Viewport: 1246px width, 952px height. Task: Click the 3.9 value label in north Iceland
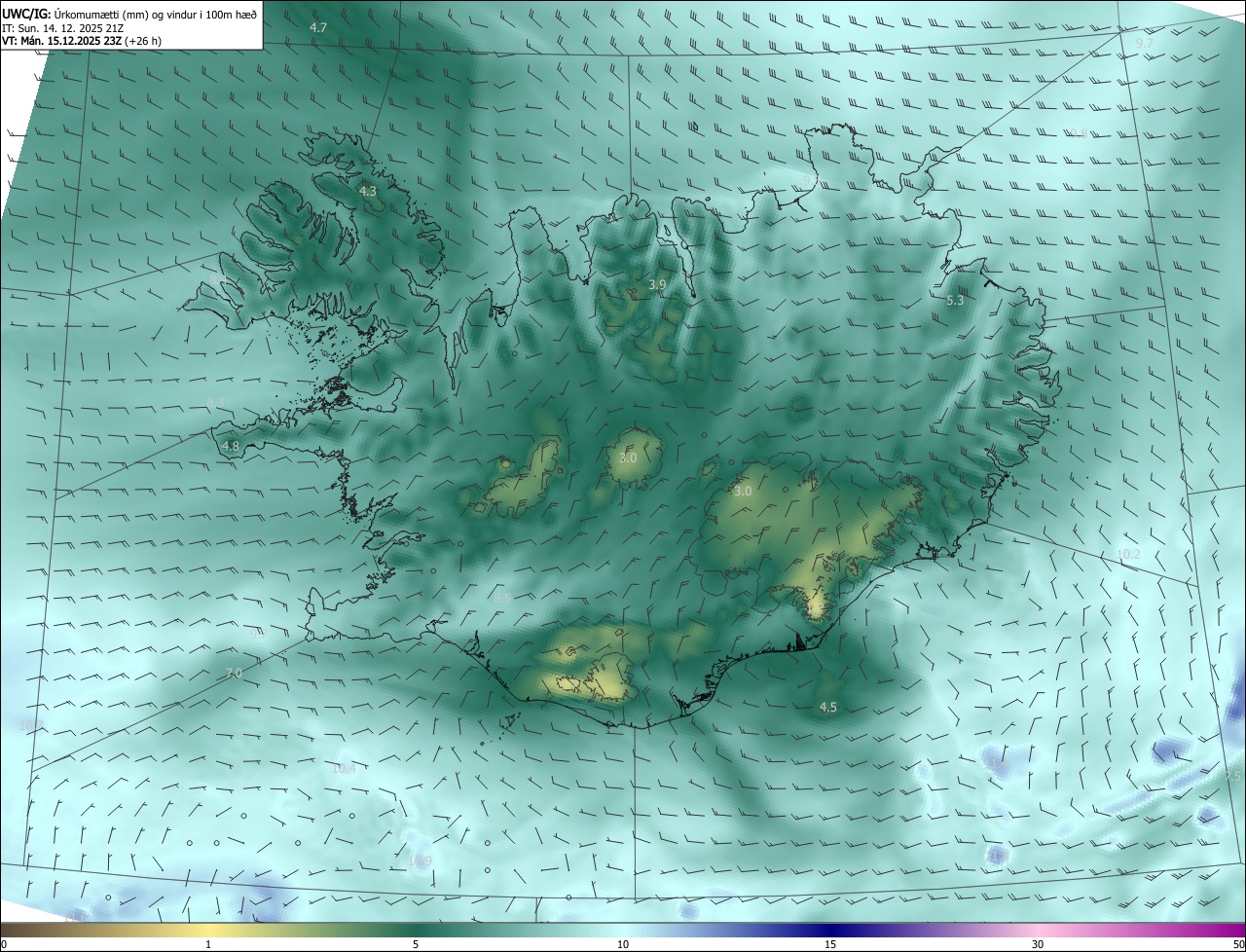tap(657, 284)
